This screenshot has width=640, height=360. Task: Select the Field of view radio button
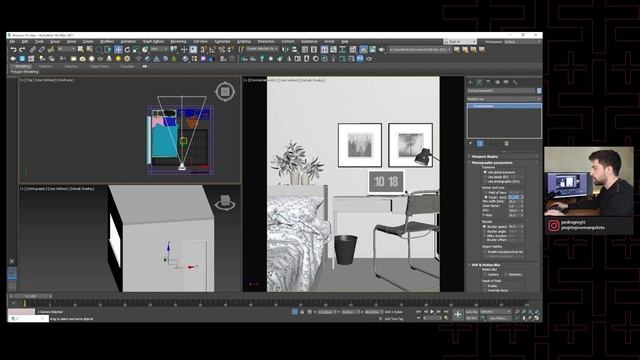485,192
